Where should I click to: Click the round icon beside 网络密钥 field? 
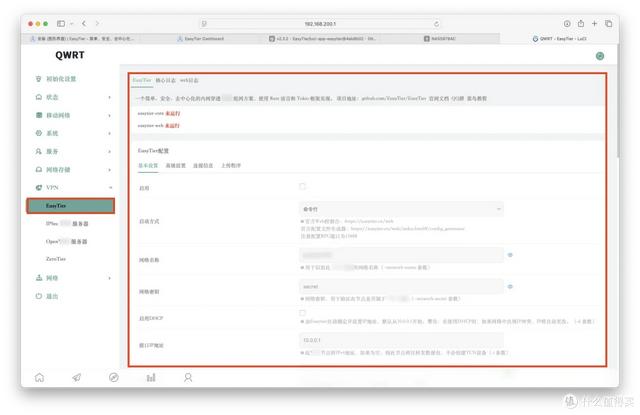pos(510,286)
